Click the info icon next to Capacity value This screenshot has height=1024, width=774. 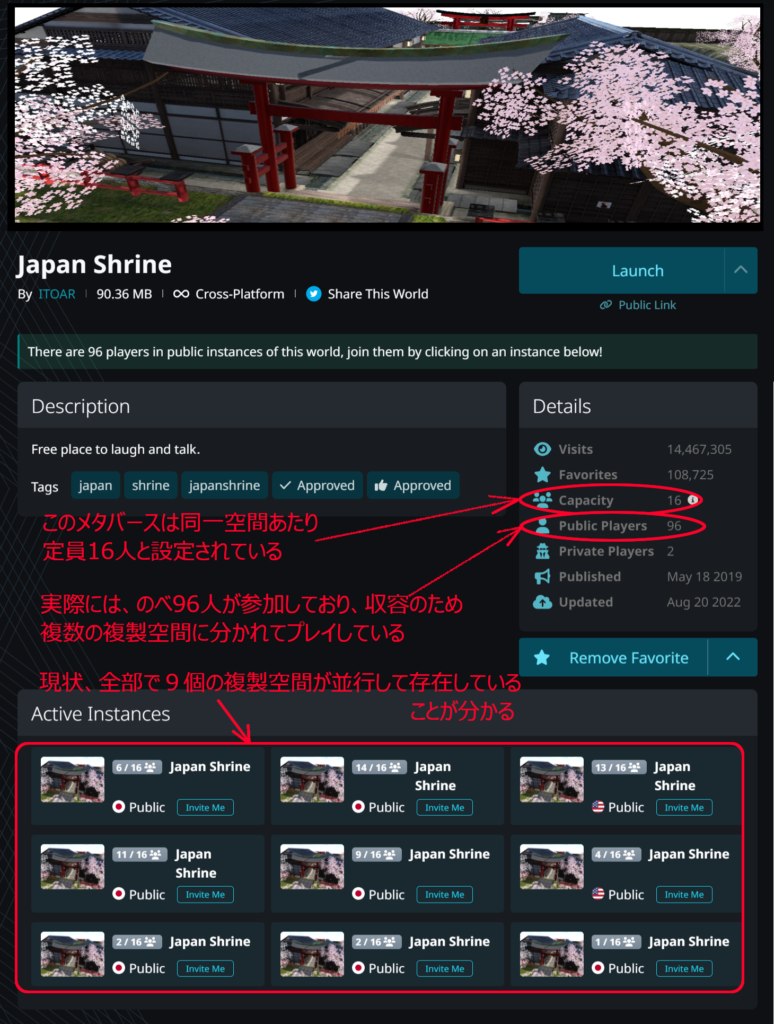692,500
